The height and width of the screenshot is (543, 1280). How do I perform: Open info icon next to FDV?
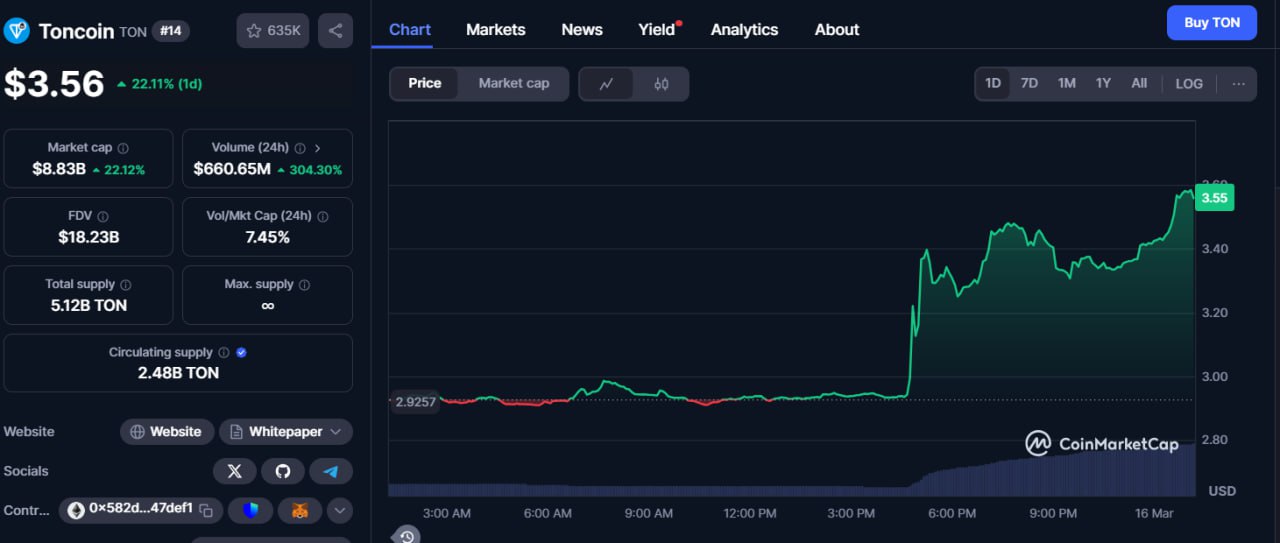click(x=103, y=216)
